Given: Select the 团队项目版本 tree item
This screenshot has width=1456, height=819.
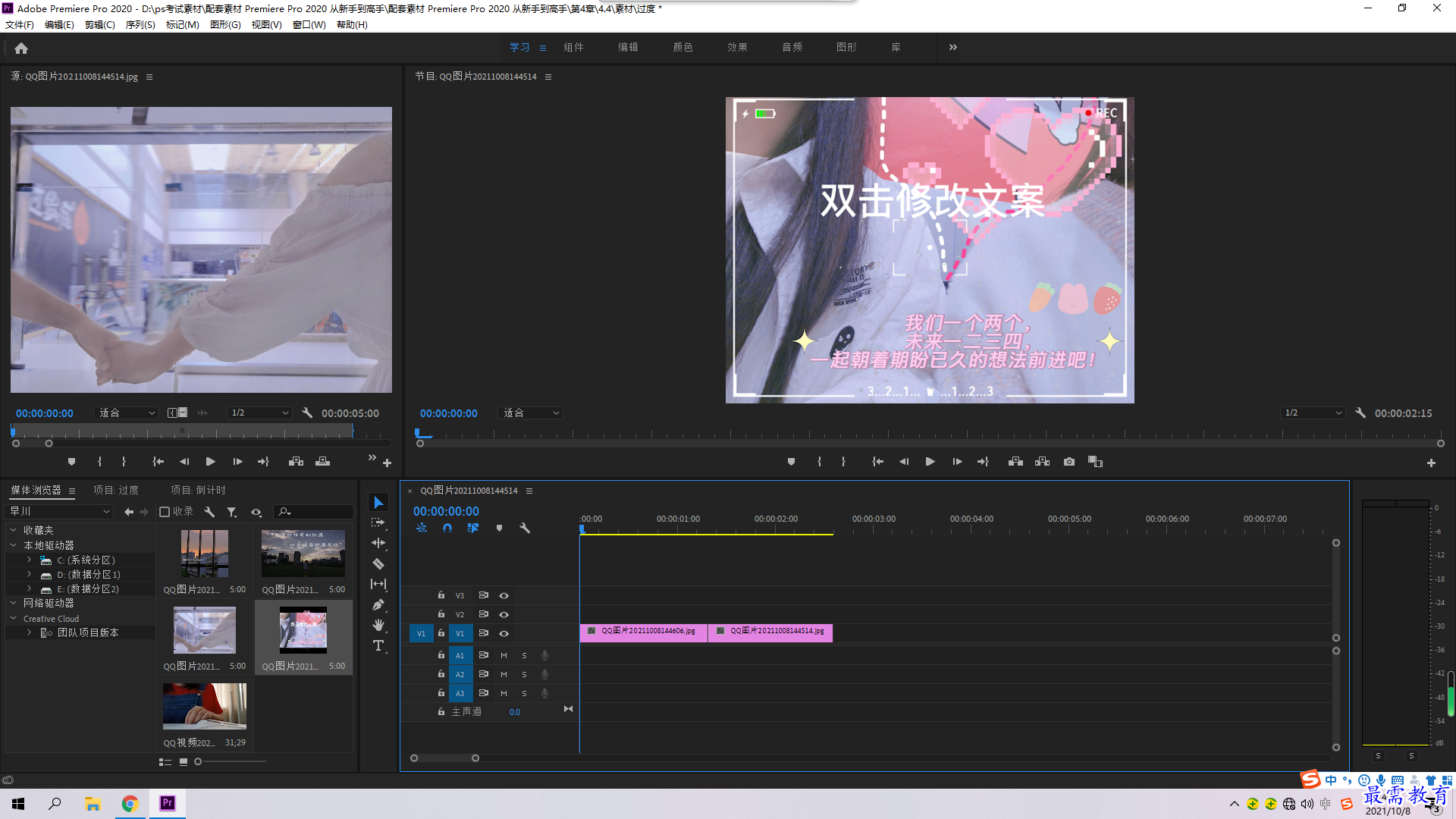Looking at the screenshot, I should pyautogui.click(x=88, y=632).
